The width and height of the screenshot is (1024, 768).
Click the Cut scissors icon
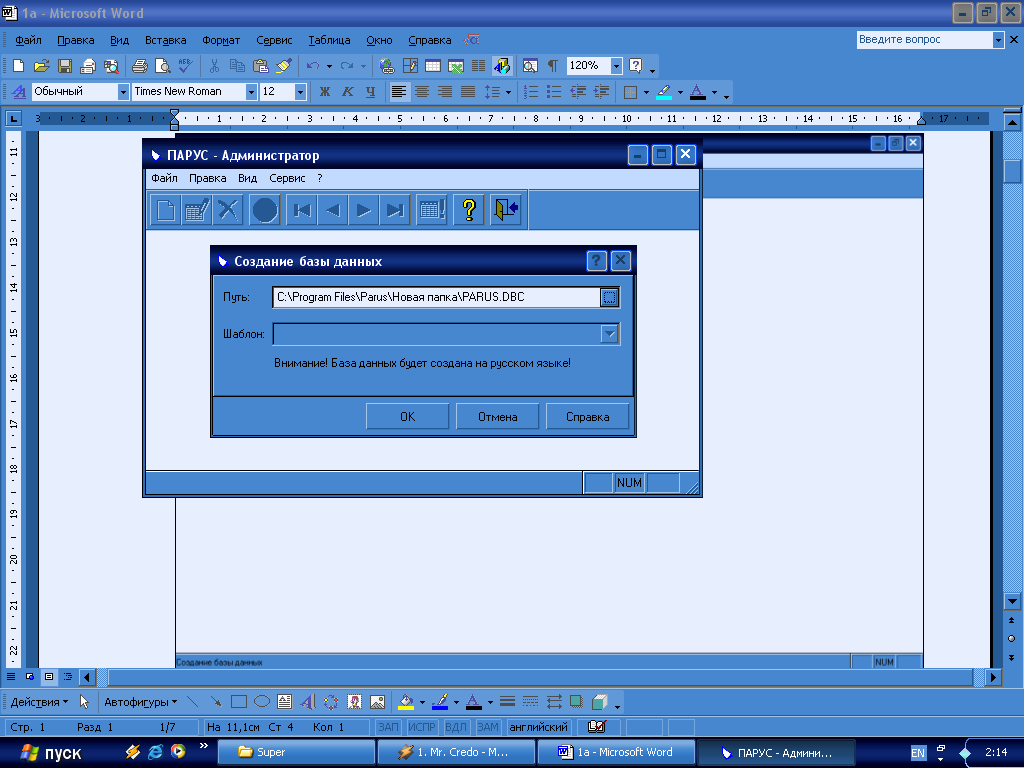pos(214,65)
